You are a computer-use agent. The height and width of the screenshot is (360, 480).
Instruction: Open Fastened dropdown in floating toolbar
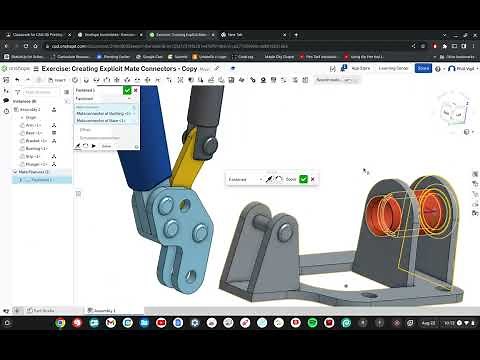(x=245, y=179)
